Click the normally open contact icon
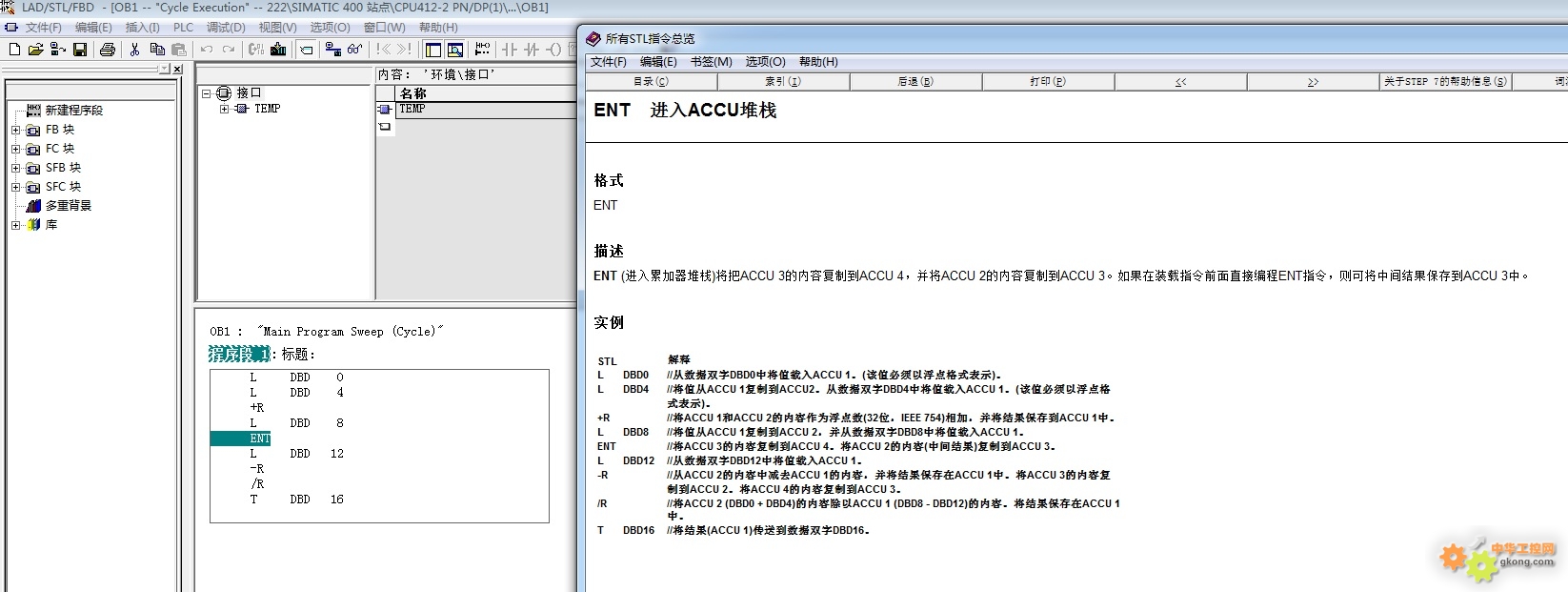Image resolution: width=1568 pixels, height=592 pixels. click(510, 49)
